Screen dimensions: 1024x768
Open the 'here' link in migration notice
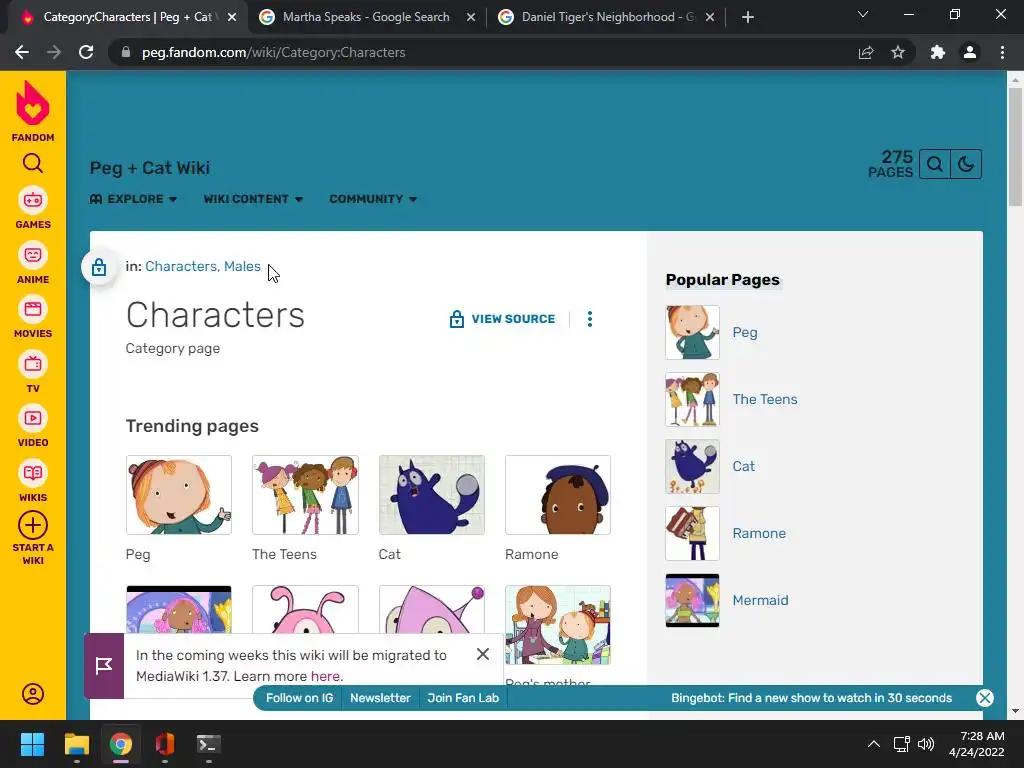point(325,676)
